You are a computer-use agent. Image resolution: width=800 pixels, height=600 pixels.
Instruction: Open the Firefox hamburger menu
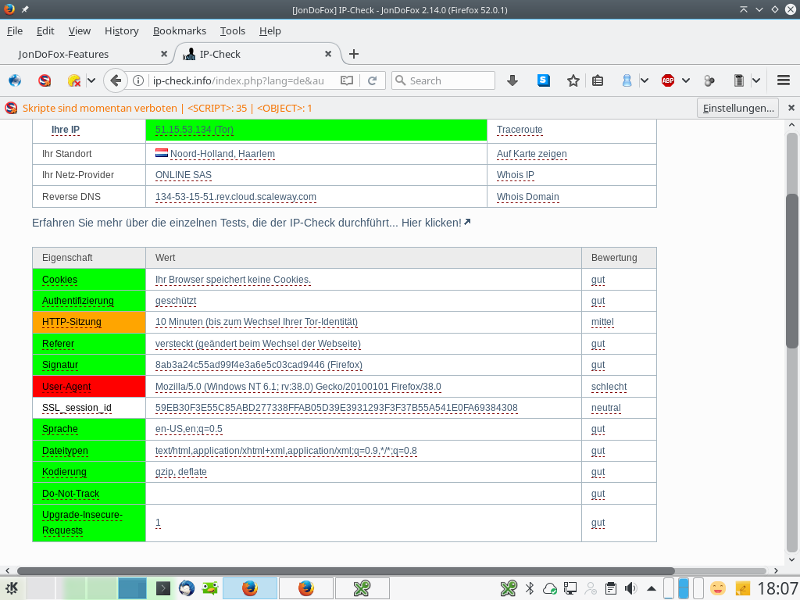pos(784,81)
